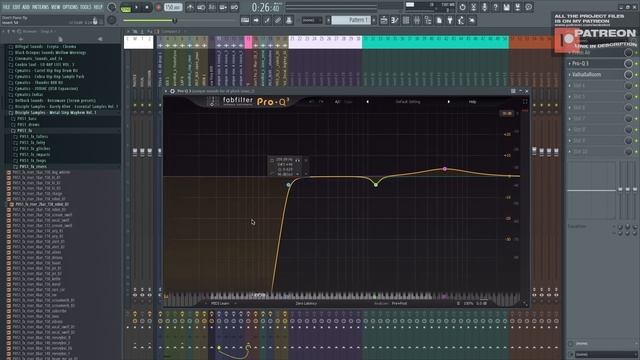
Task: Open the Channel rack icon
Action: [x=406, y=20]
